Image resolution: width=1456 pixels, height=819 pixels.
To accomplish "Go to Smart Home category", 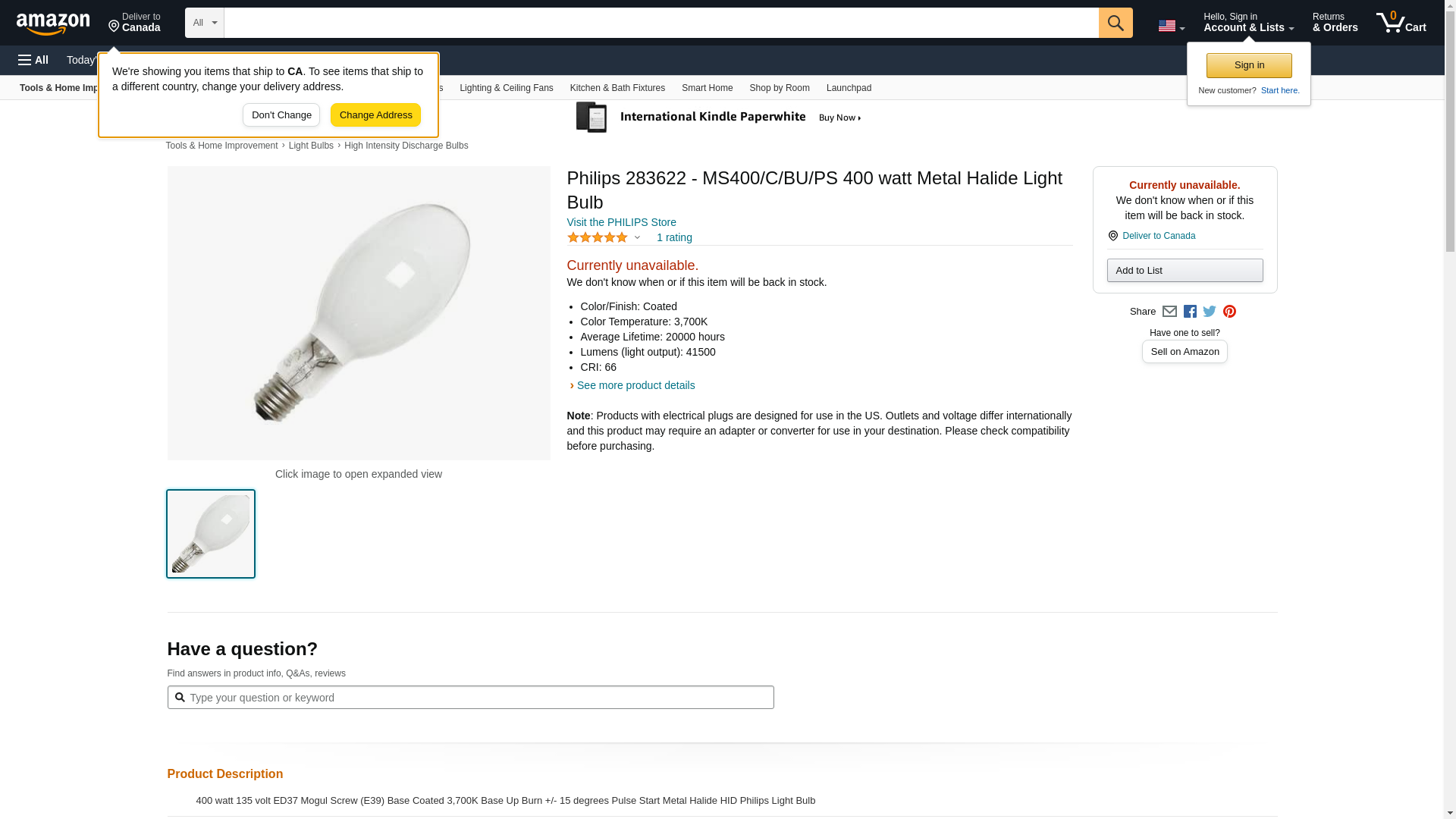I will coord(707,88).
